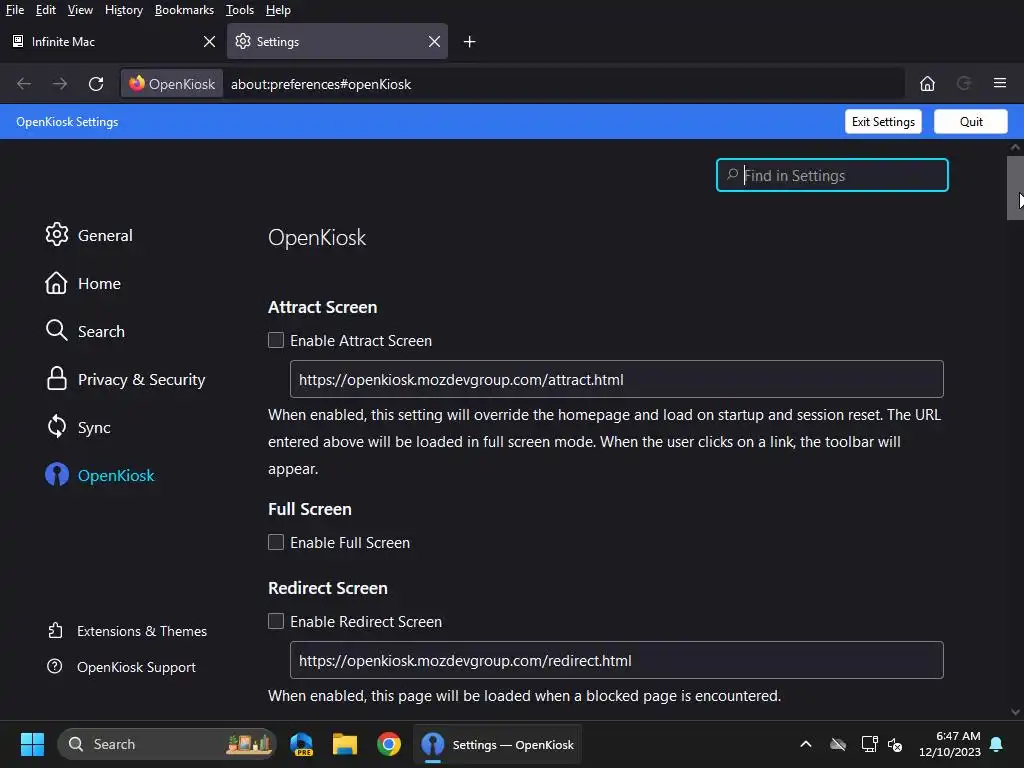This screenshot has height=768, width=1024.
Task: Click the Settings — OpenKiosk taskbar button
Action: pyautogui.click(x=498, y=744)
